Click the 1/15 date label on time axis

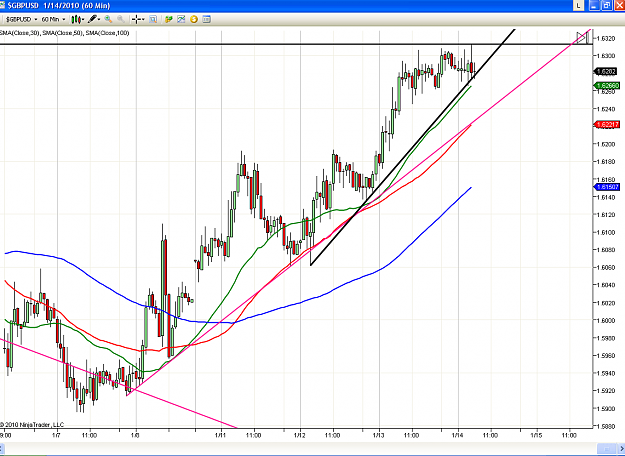tap(537, 436)
